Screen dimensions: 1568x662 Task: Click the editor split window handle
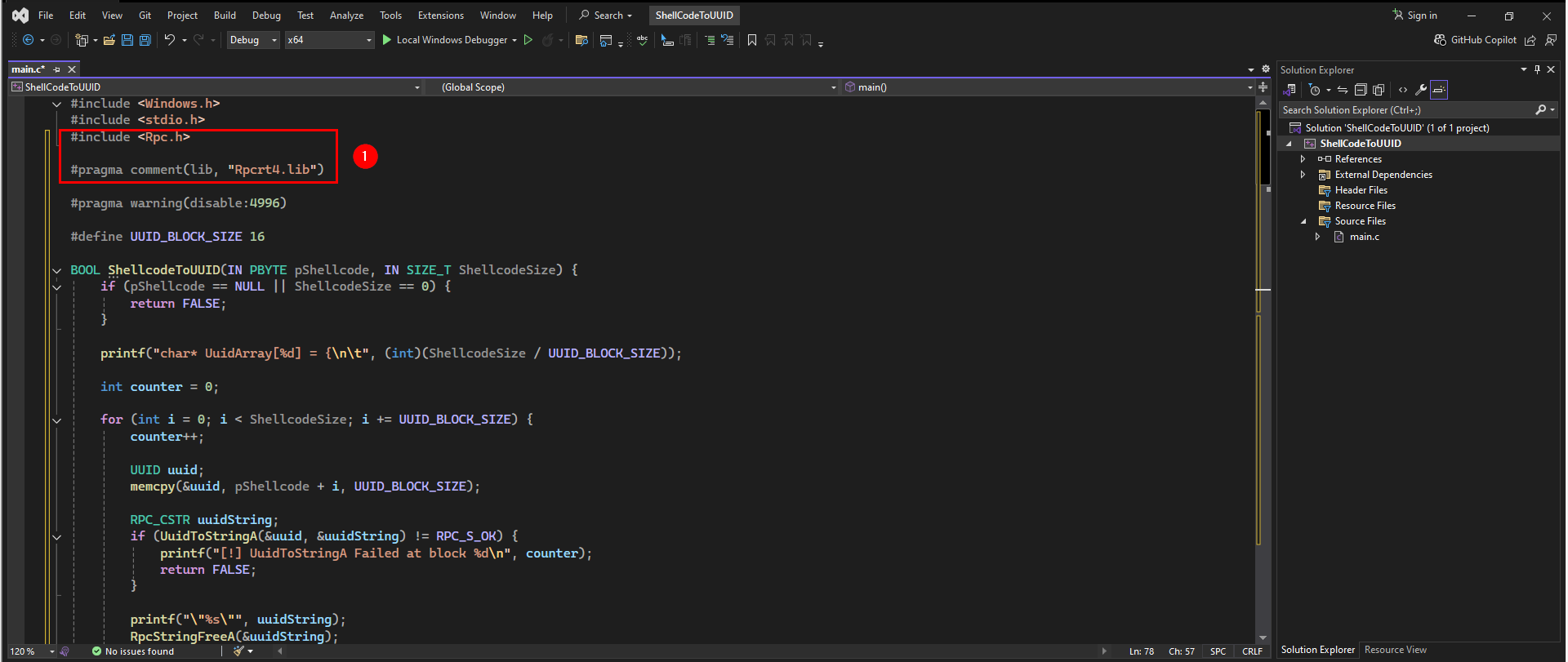click(x=1263, y=87)
